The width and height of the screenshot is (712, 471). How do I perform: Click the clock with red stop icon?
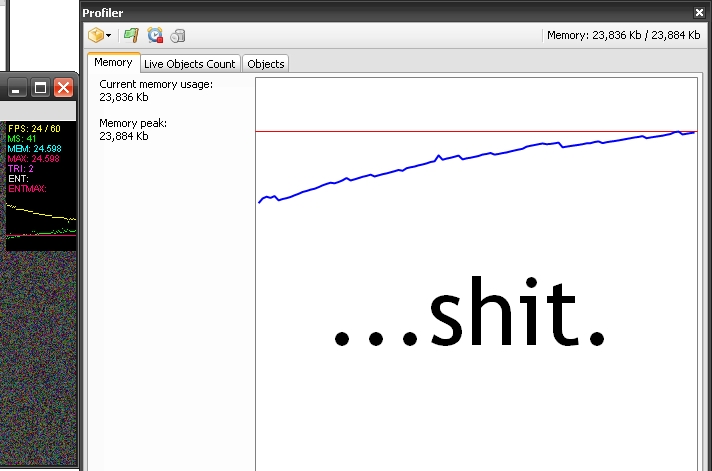(x=155, y=35)
